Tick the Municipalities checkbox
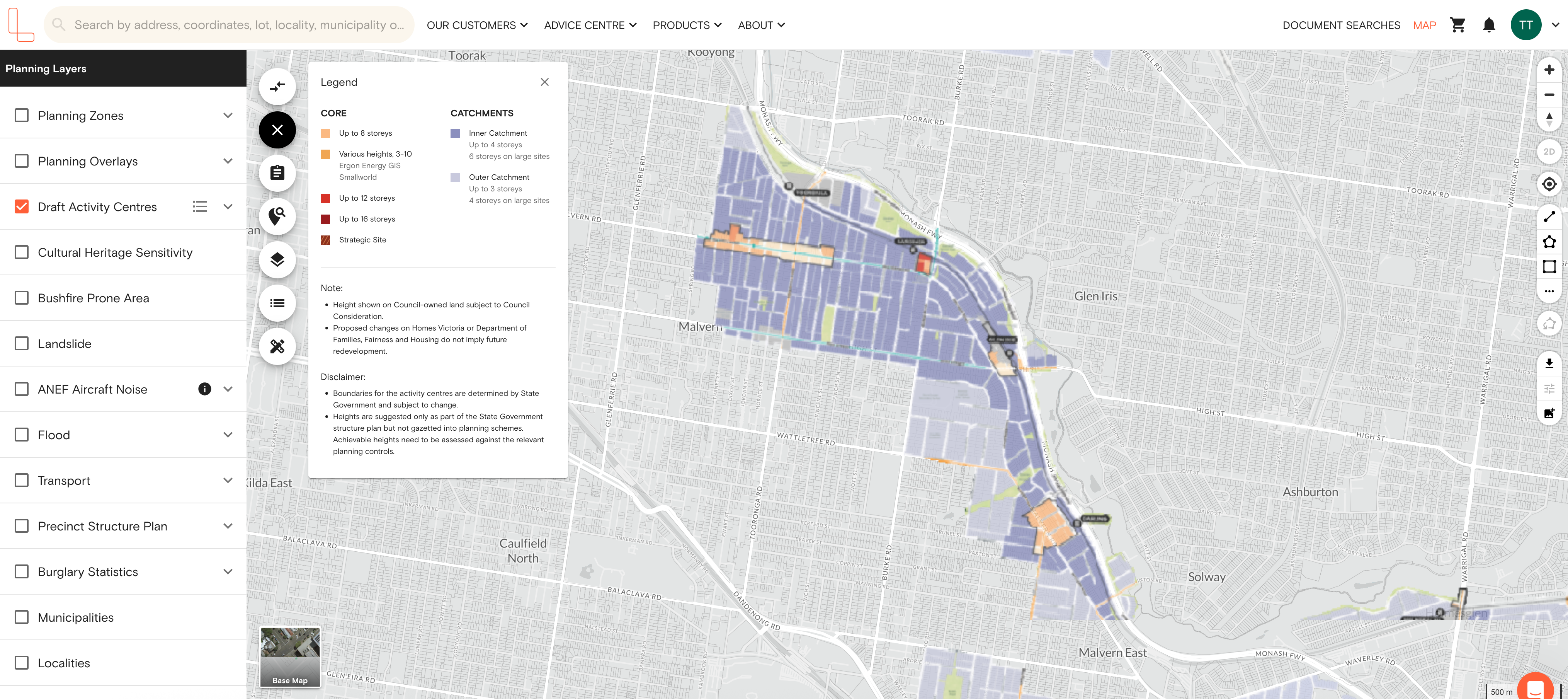 click(21, 617)
